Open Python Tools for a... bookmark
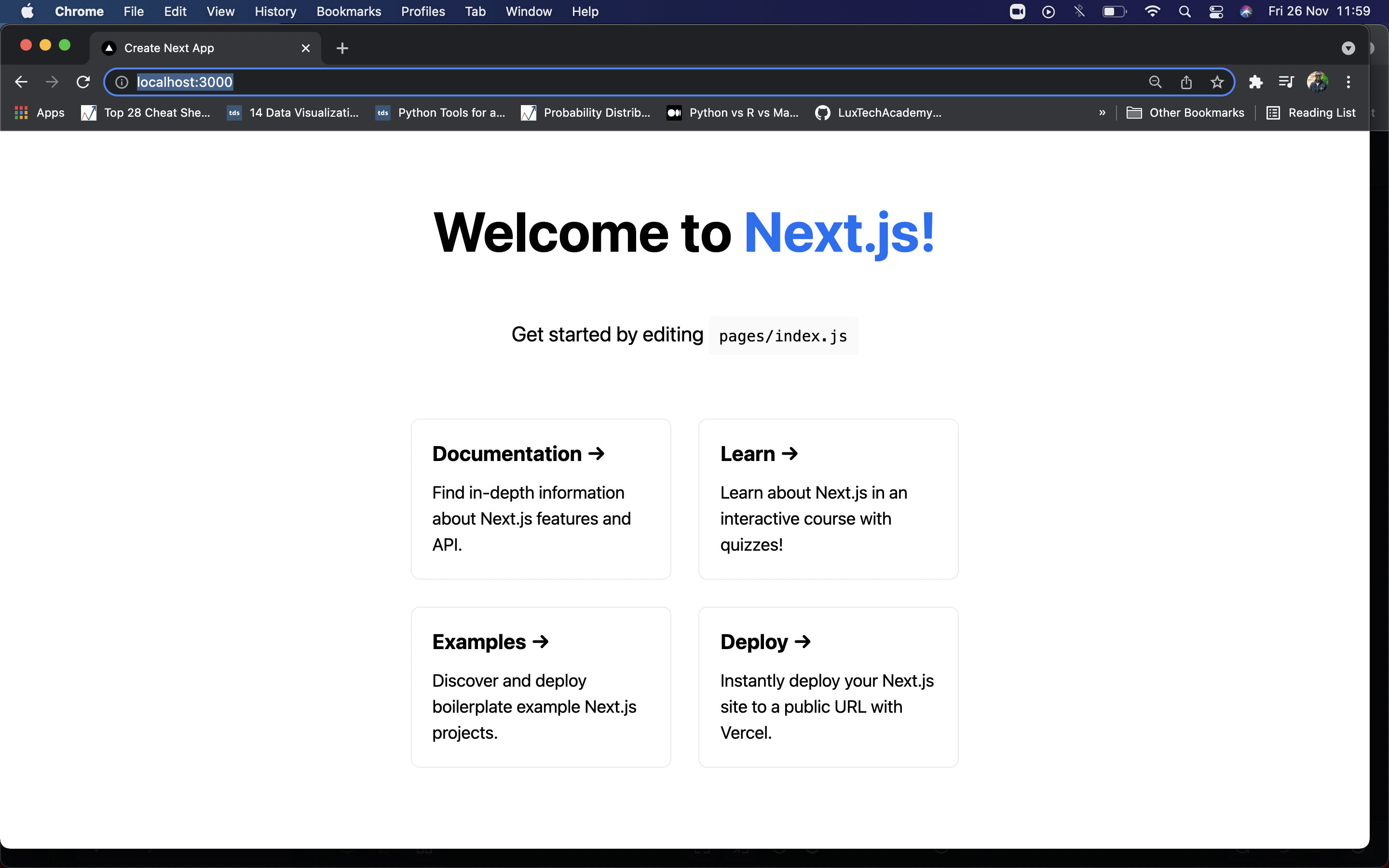This screenshot has width=1389, height=868. [x=440, y=112]
